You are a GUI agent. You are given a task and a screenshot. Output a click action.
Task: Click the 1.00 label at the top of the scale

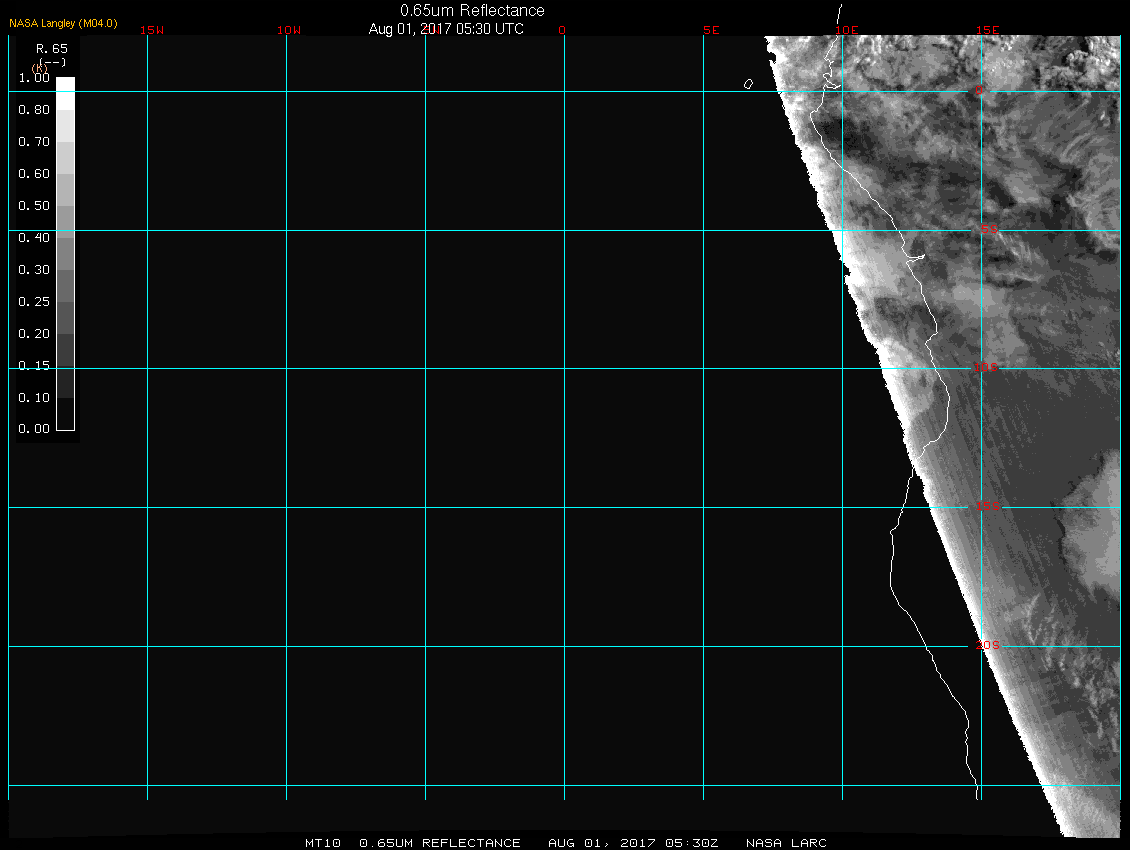coord(34,78)
